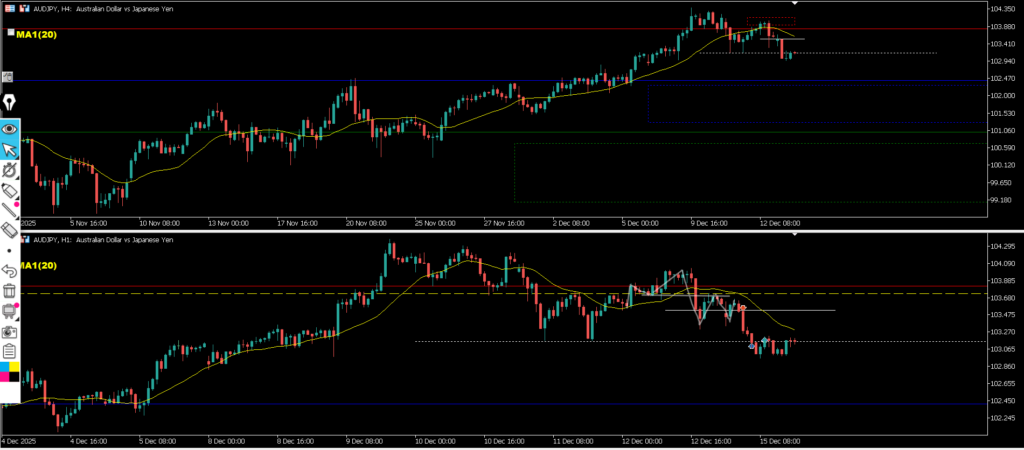1024x450 pixels.
Task: Take a screenshot with camera icon
Action: pos(10,330)
